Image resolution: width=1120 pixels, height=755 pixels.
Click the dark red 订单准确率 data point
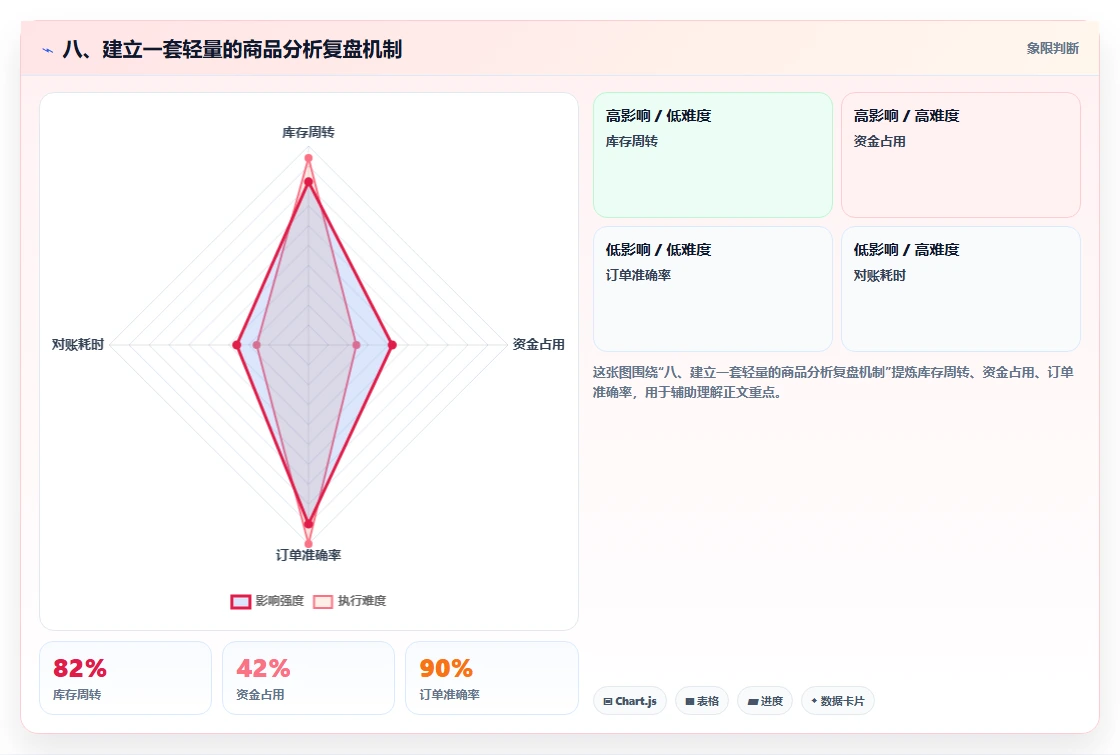pyautogui.click(x=309, y=524)
